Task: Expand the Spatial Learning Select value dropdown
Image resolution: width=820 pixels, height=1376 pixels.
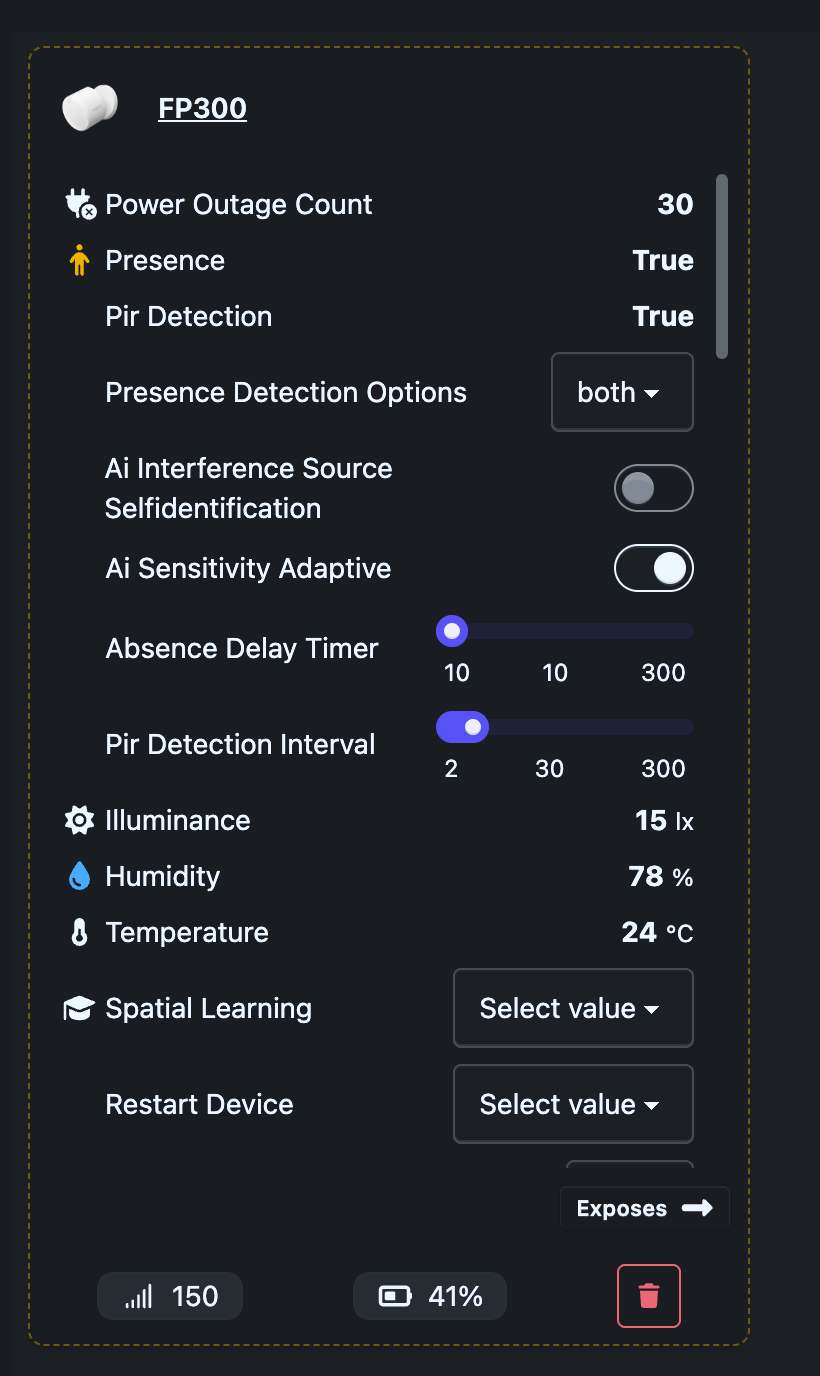Action: point(573,1008)
